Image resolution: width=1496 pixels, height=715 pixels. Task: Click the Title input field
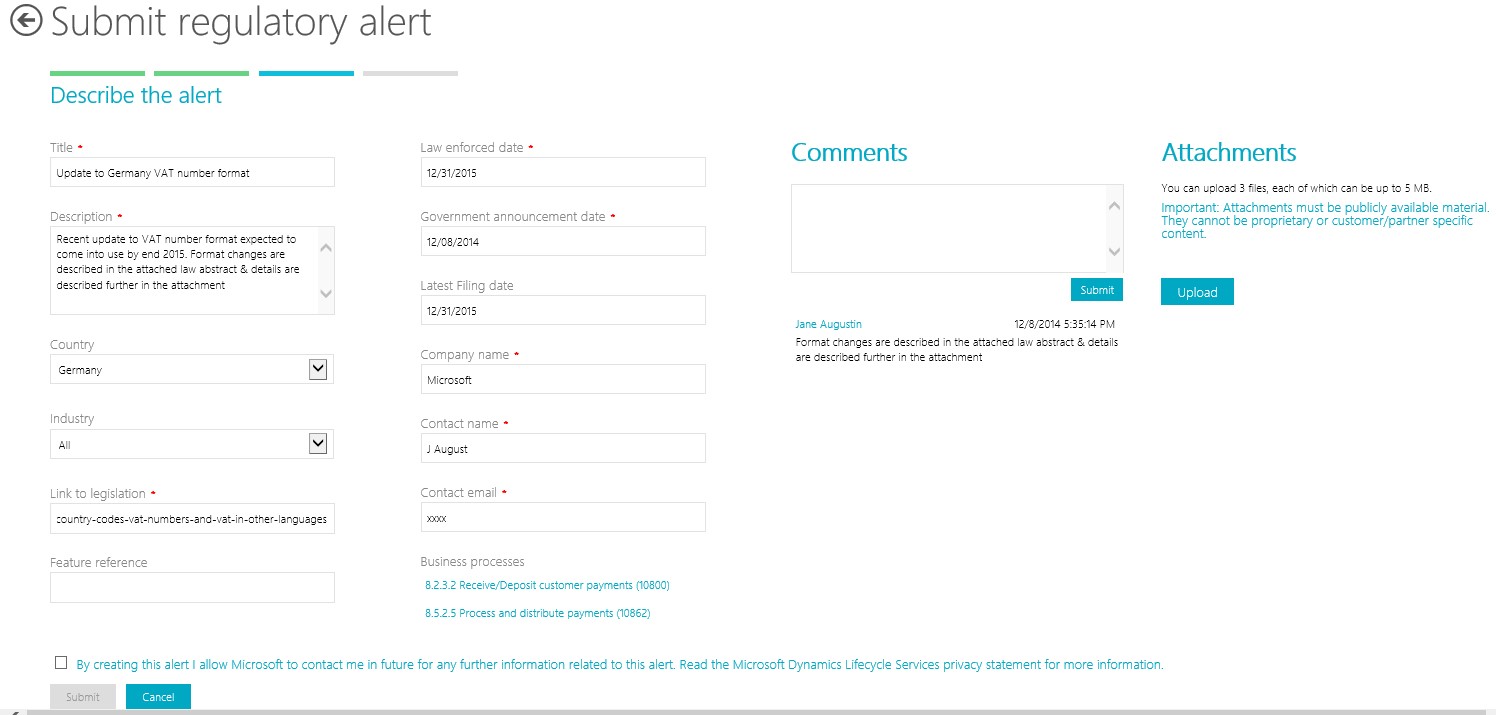coord(192,173)
